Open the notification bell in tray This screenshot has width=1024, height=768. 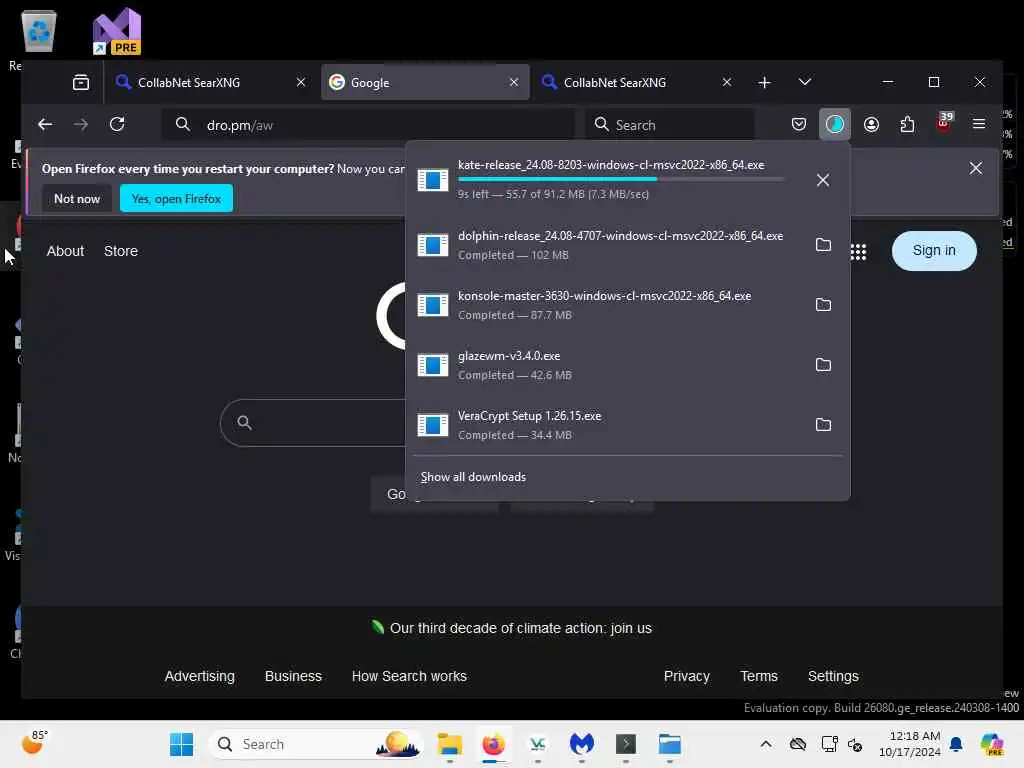956,744
